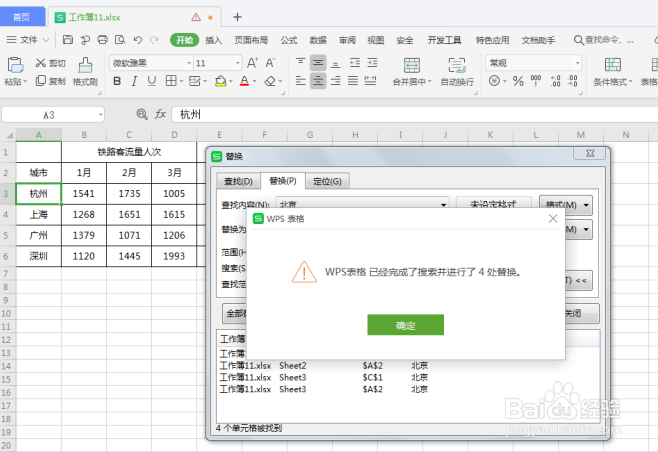The width and height of the screenshot is (658, 452).
Task: Align text right horizontally
Action: (x=335, y=81)
